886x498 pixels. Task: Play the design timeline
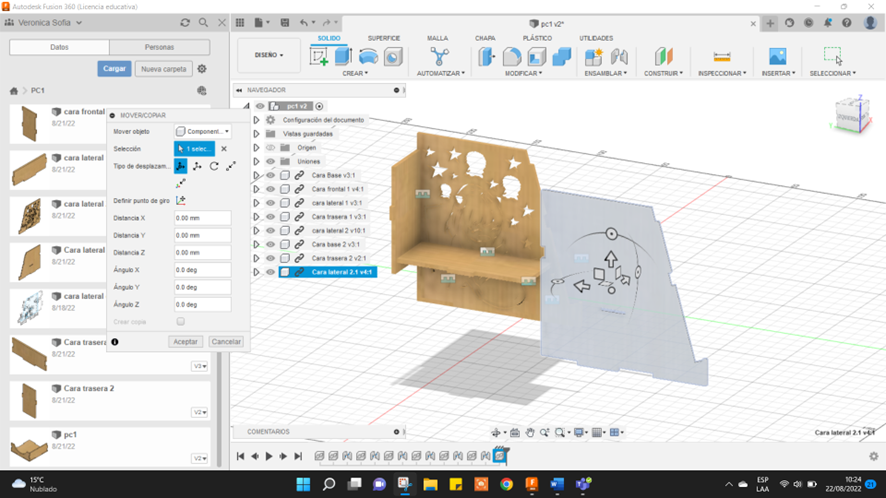(x=269, y=456)
